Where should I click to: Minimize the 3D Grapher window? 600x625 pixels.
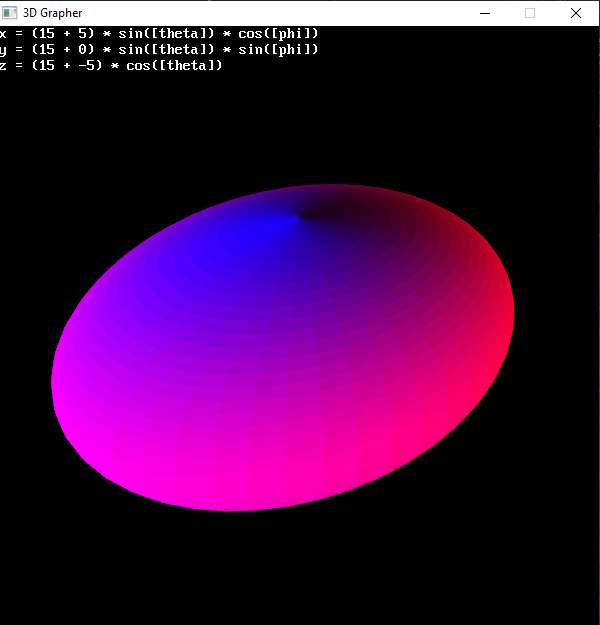(x=484, y=13)
